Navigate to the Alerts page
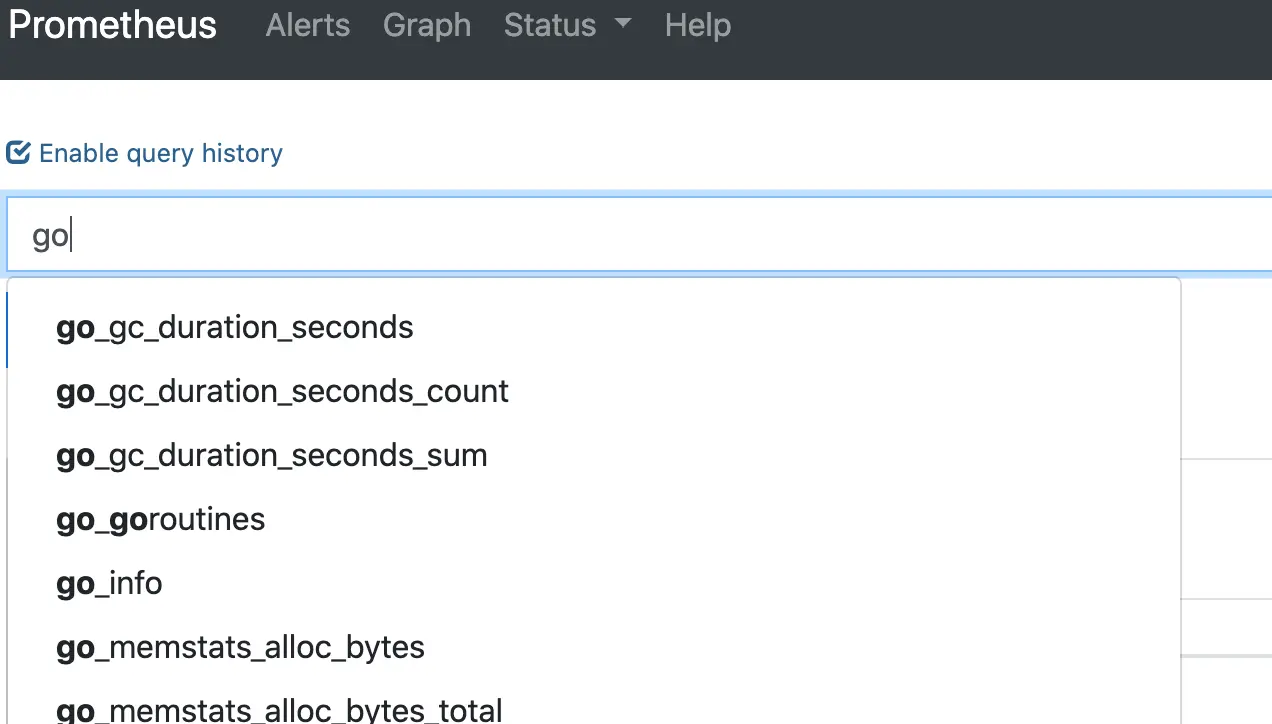The image size is (1272, 724). click(307, 26)
